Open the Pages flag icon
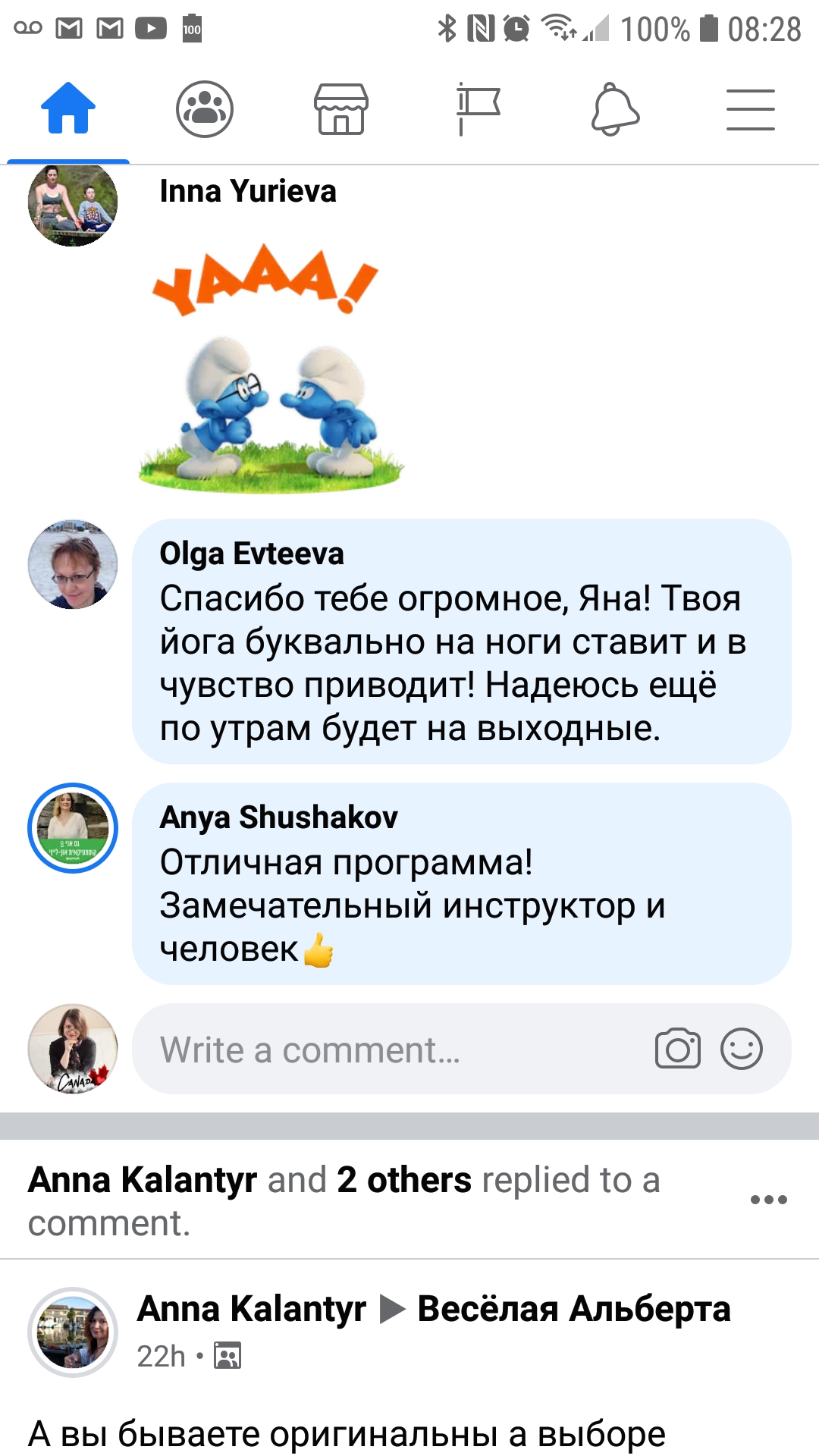This screenshot has height=1456, width=819. point(478,108)
